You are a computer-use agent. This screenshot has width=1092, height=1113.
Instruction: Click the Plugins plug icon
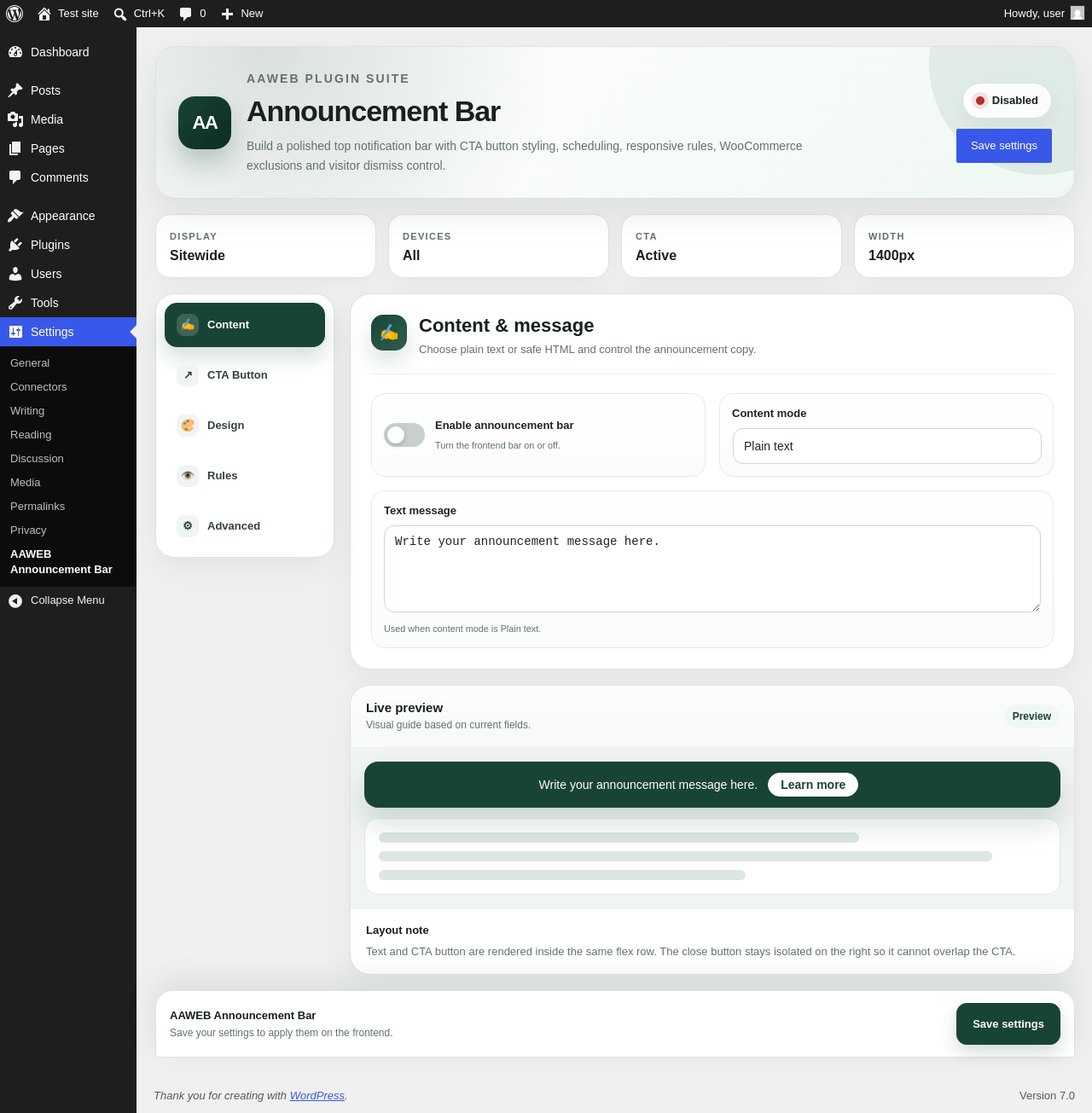[x=15, y=245]
